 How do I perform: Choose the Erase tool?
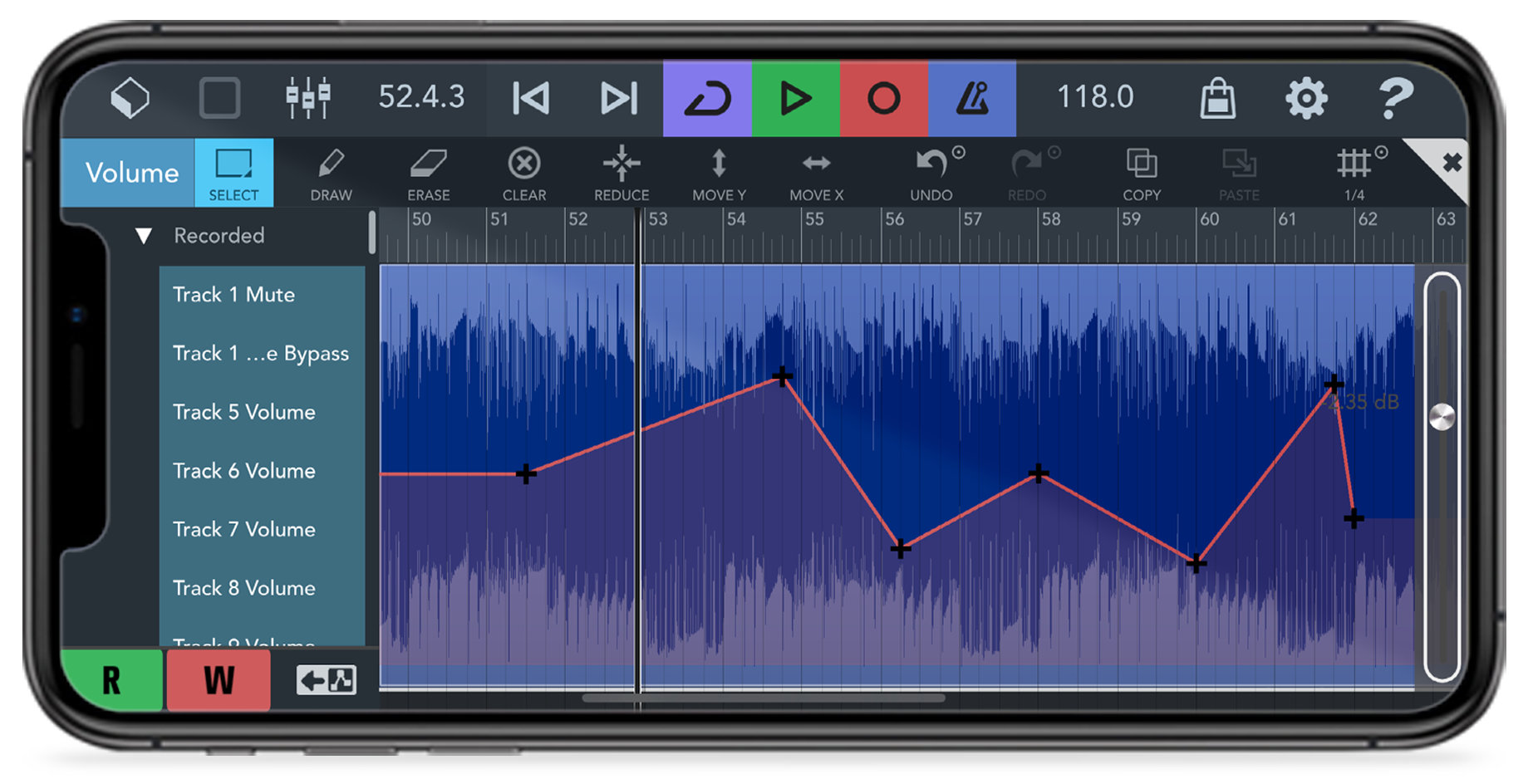(429, 174)
